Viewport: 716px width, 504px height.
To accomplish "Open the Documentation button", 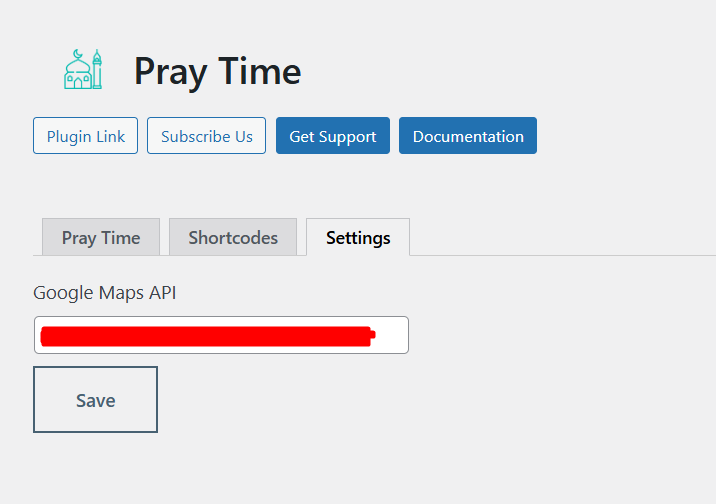I will 468,136.
